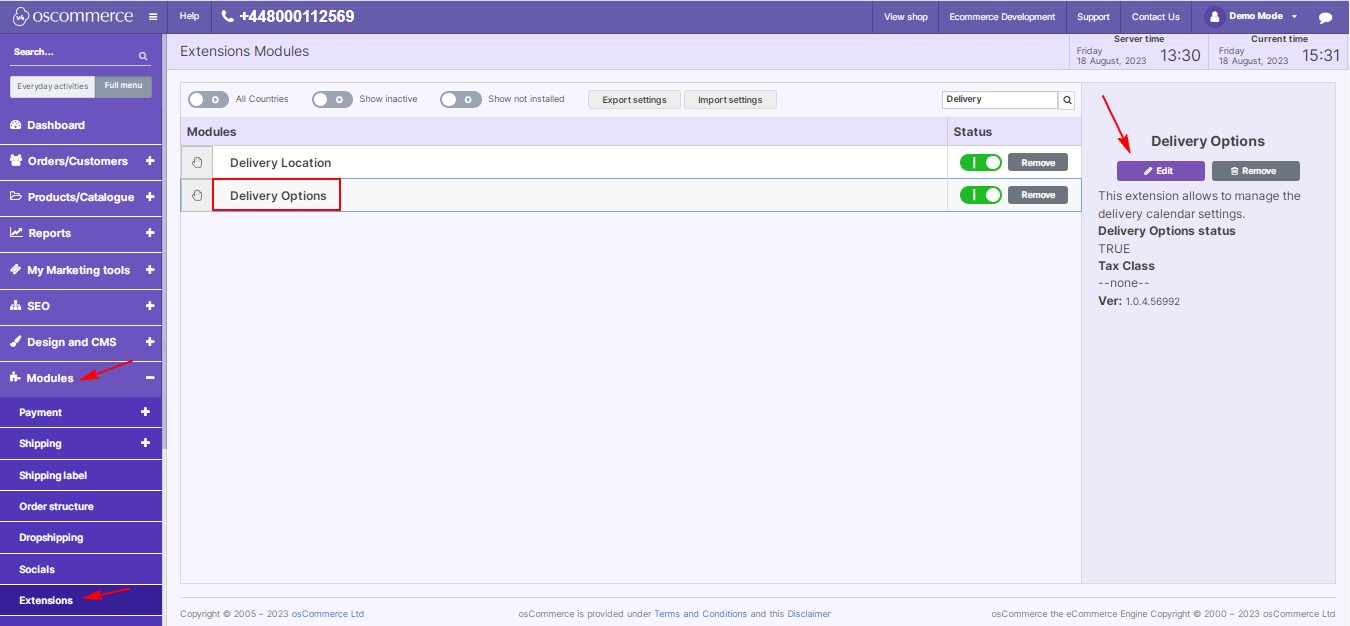Expand the Reports menu plus
This screenshot has height=626, width=1350.
(150, 233)
